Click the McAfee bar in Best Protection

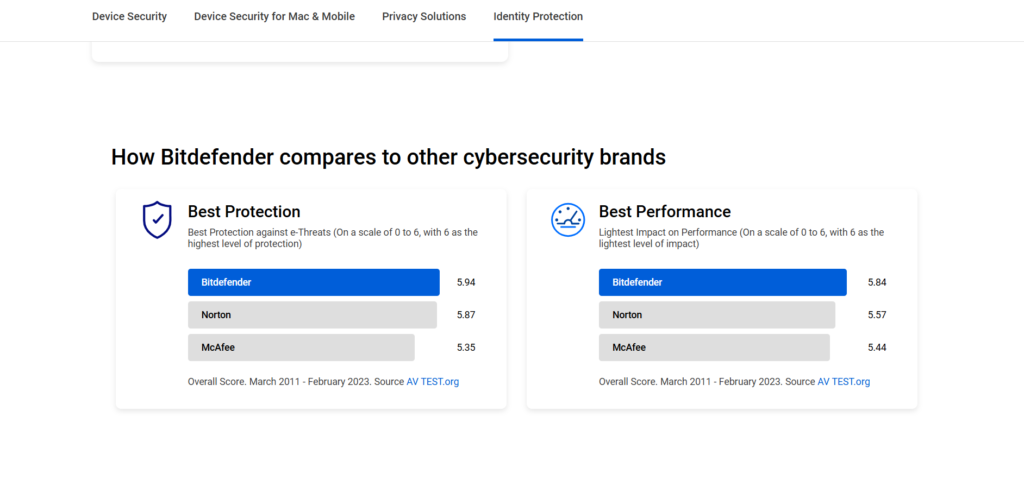(301, 347)
